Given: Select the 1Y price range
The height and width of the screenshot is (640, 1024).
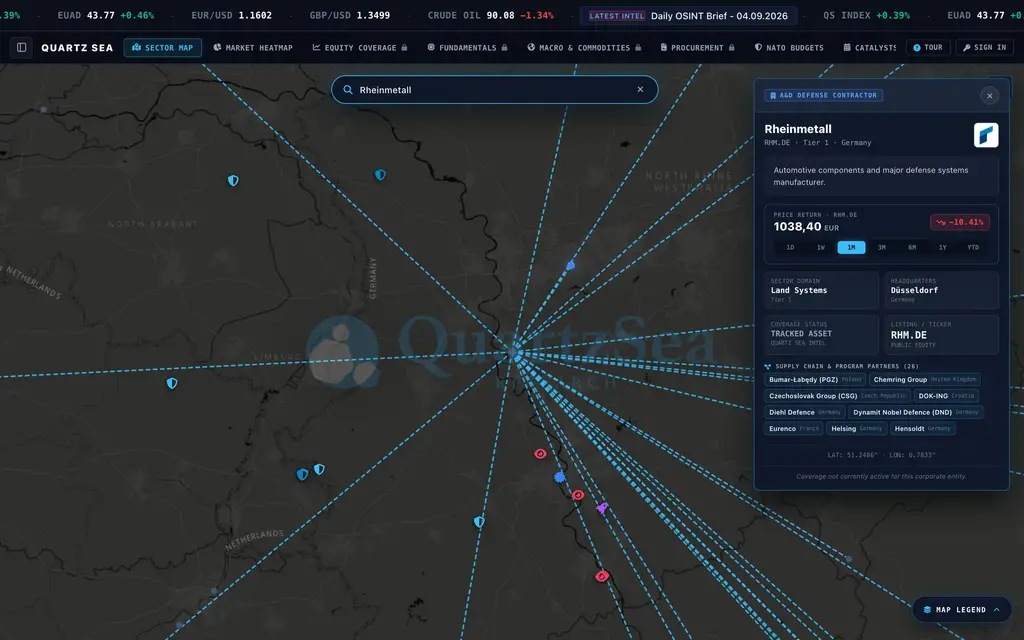Looking at the screenshot, I should click(942, 248).
